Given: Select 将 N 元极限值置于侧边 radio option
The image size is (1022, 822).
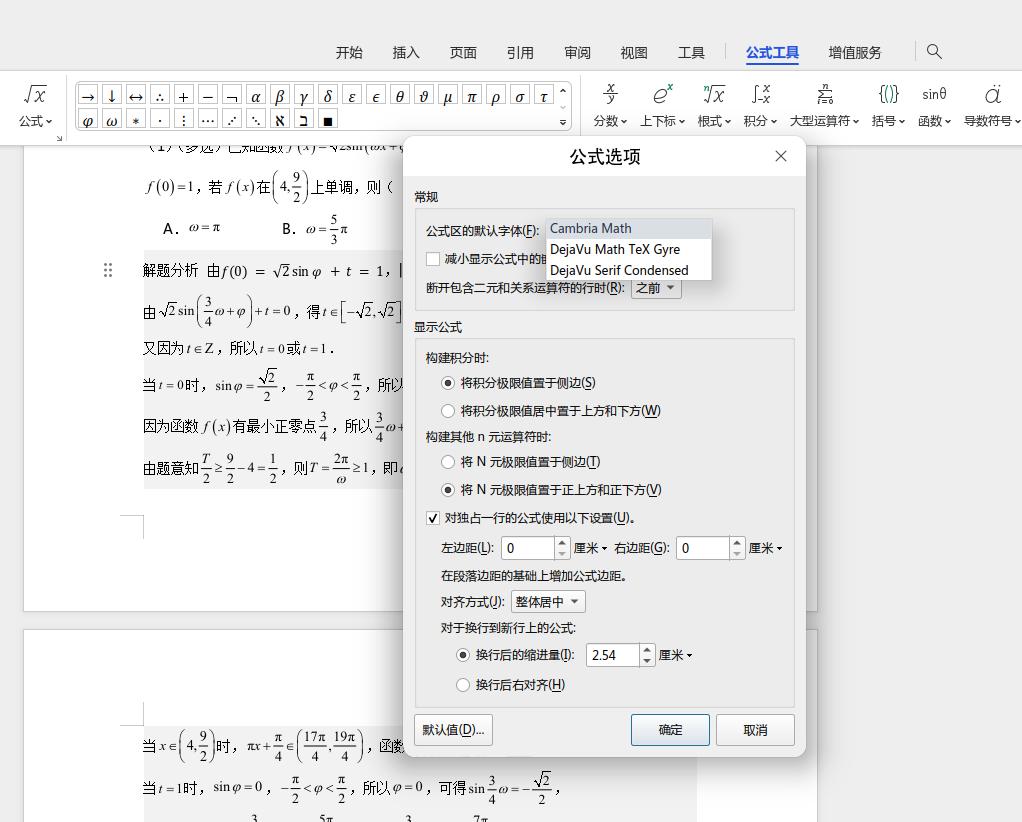Looking at the screenshot, I should [448, 462].
